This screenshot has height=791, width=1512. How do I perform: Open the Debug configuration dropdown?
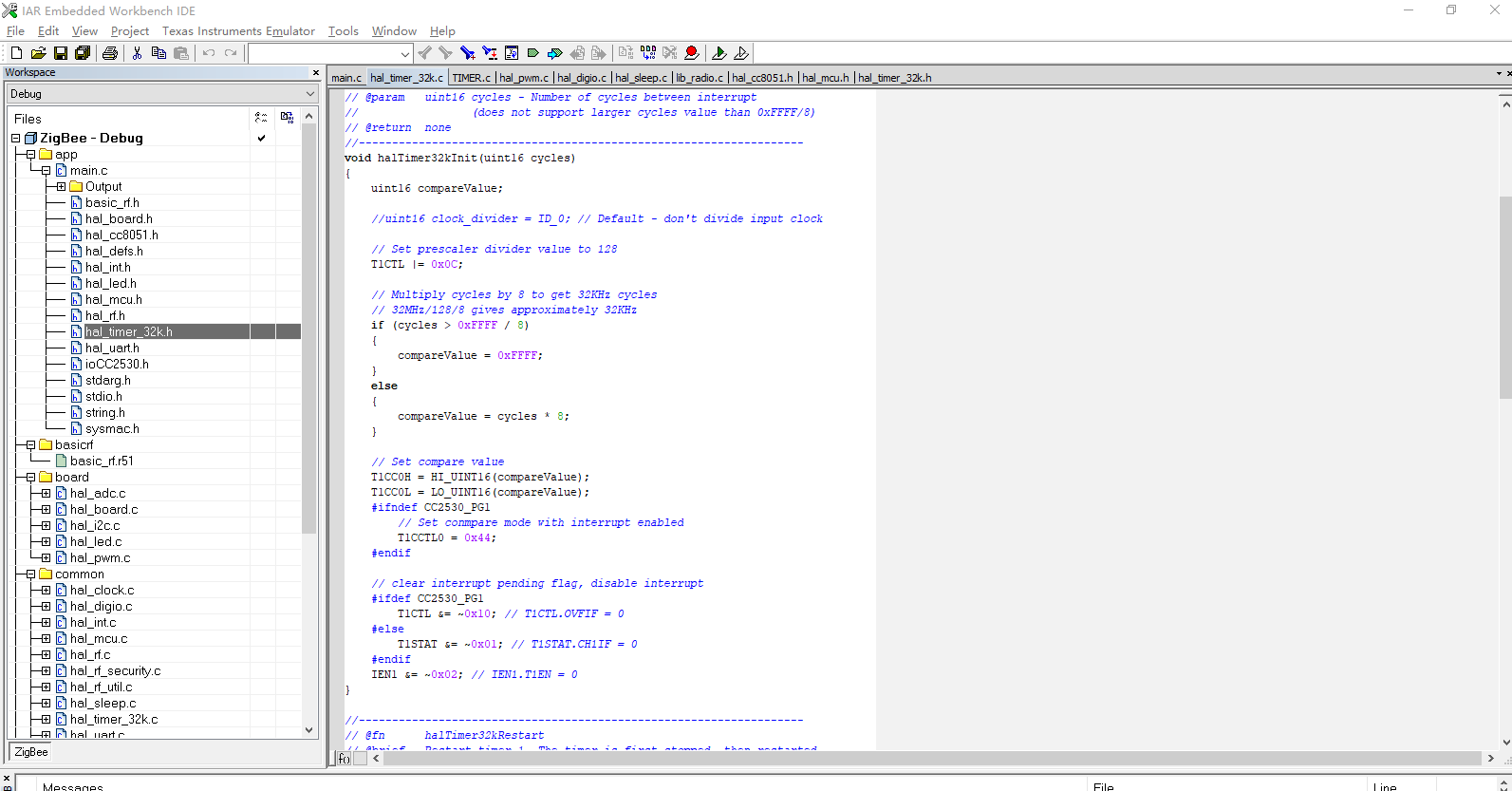309,94
